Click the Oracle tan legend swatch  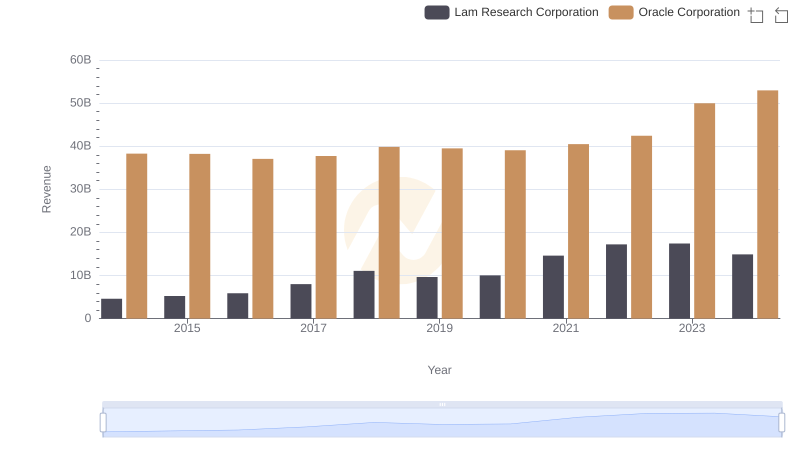pyautogui.click(x=621, y=12)
